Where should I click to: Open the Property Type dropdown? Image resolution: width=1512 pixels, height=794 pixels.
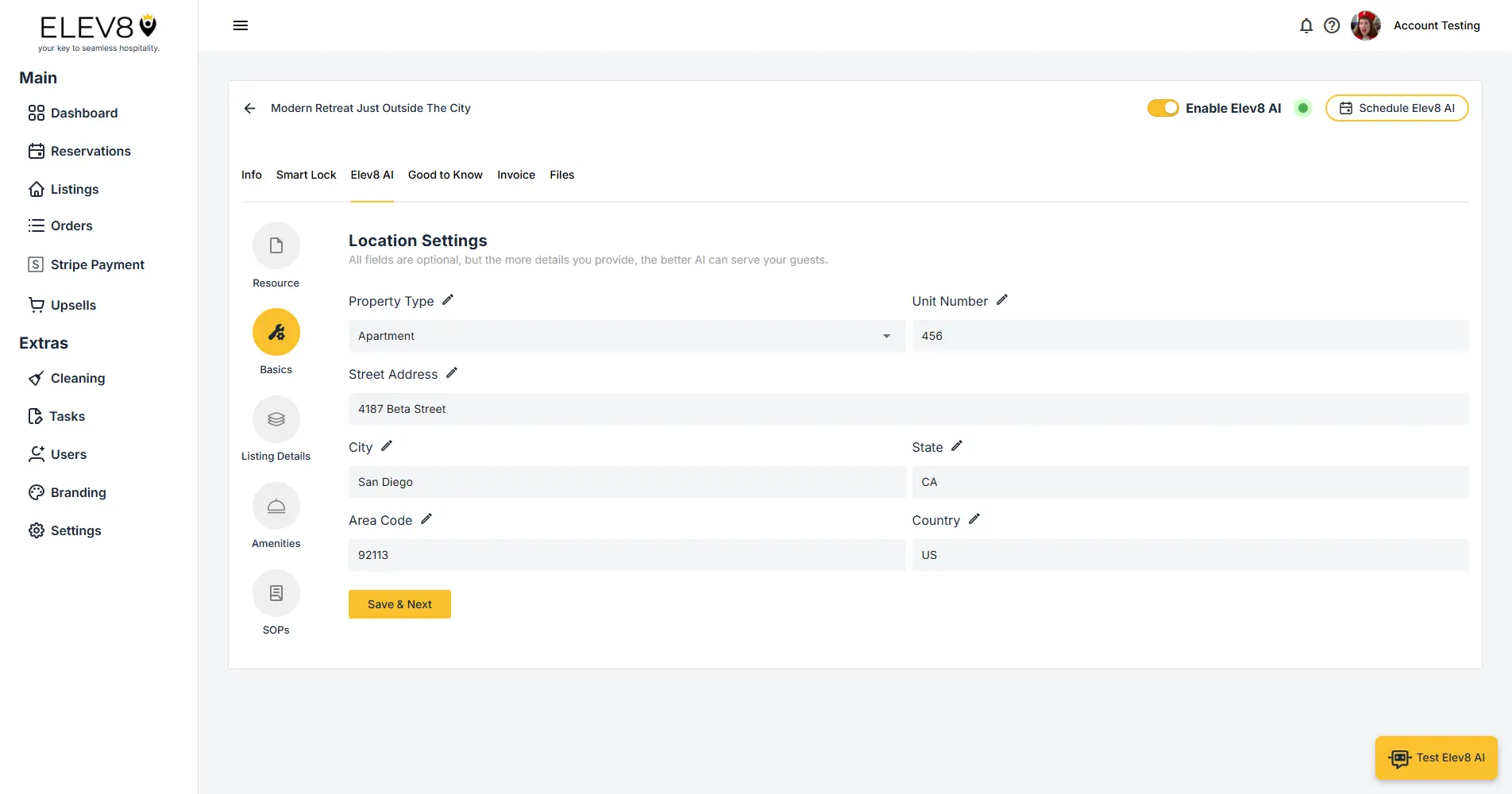pos(886,336)
